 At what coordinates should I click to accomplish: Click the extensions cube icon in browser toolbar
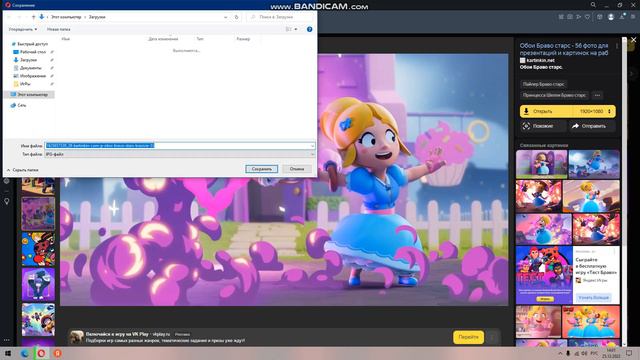click(x=600, y=17)
